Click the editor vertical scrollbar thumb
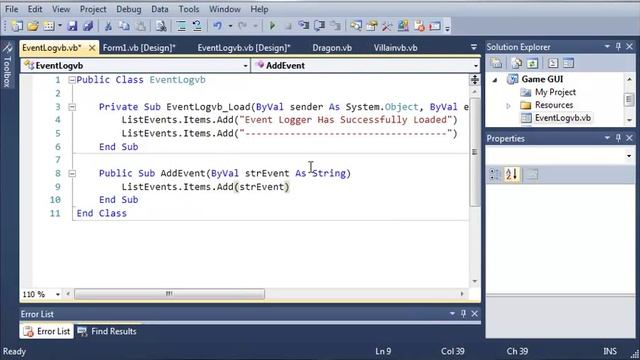Screen dimensions: 640x360 pos(474,152)
